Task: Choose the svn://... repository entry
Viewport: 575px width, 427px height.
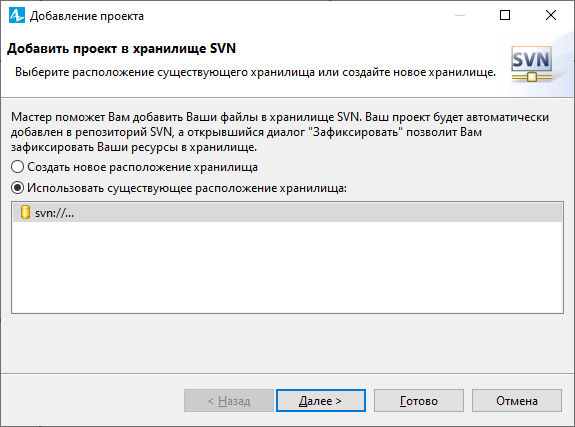Action: click(288, 213)
